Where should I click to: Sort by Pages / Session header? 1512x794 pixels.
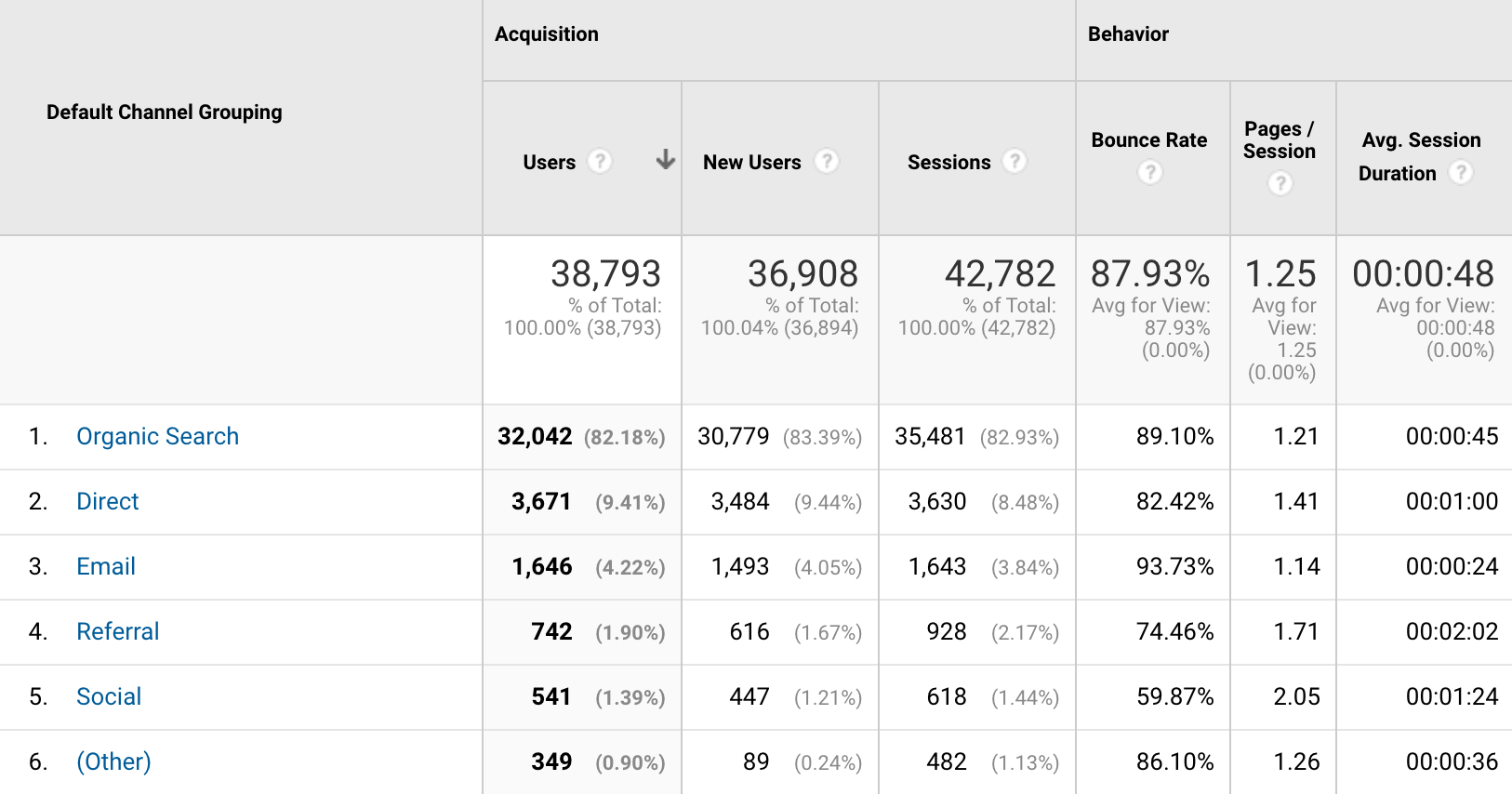(x=1280, y=140)
